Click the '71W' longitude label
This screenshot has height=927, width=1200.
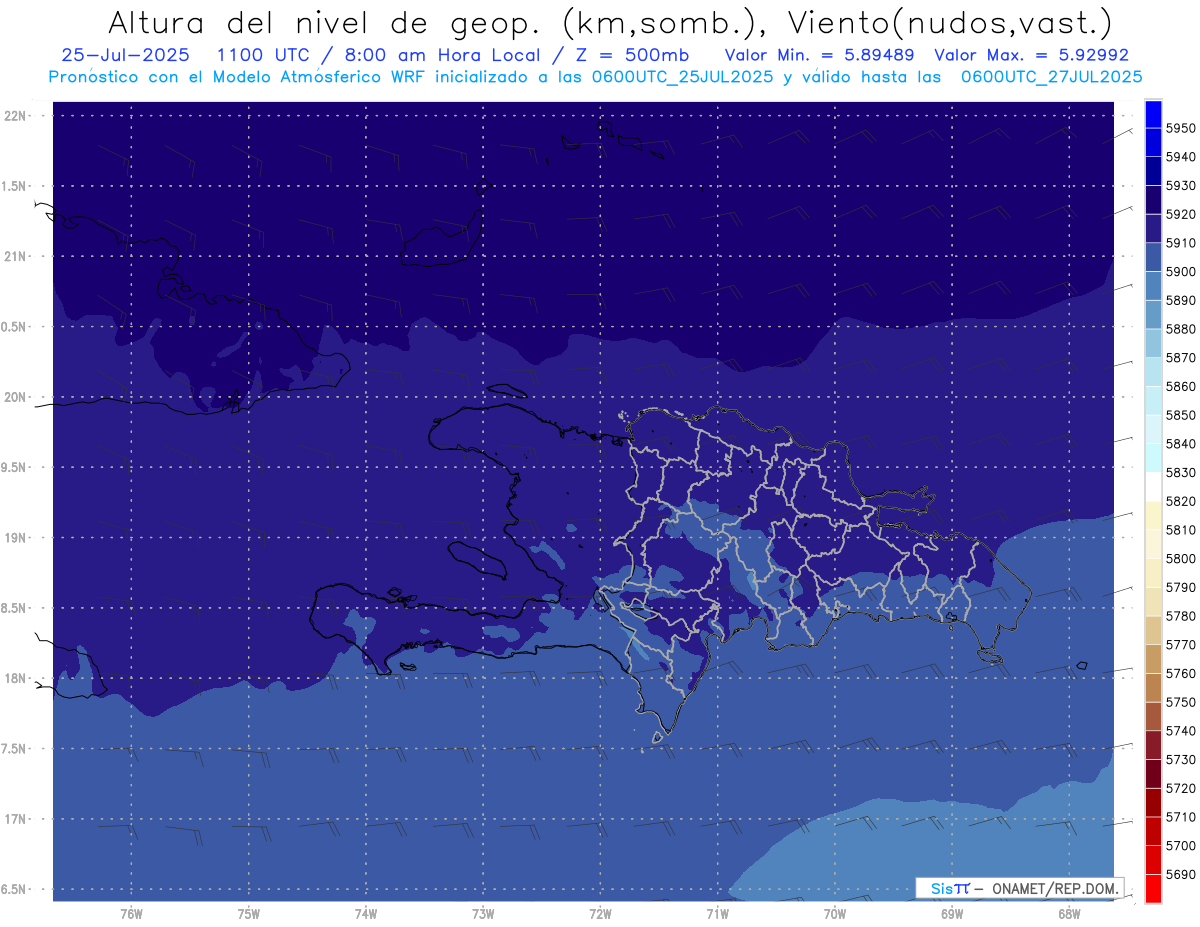[717, 913]
